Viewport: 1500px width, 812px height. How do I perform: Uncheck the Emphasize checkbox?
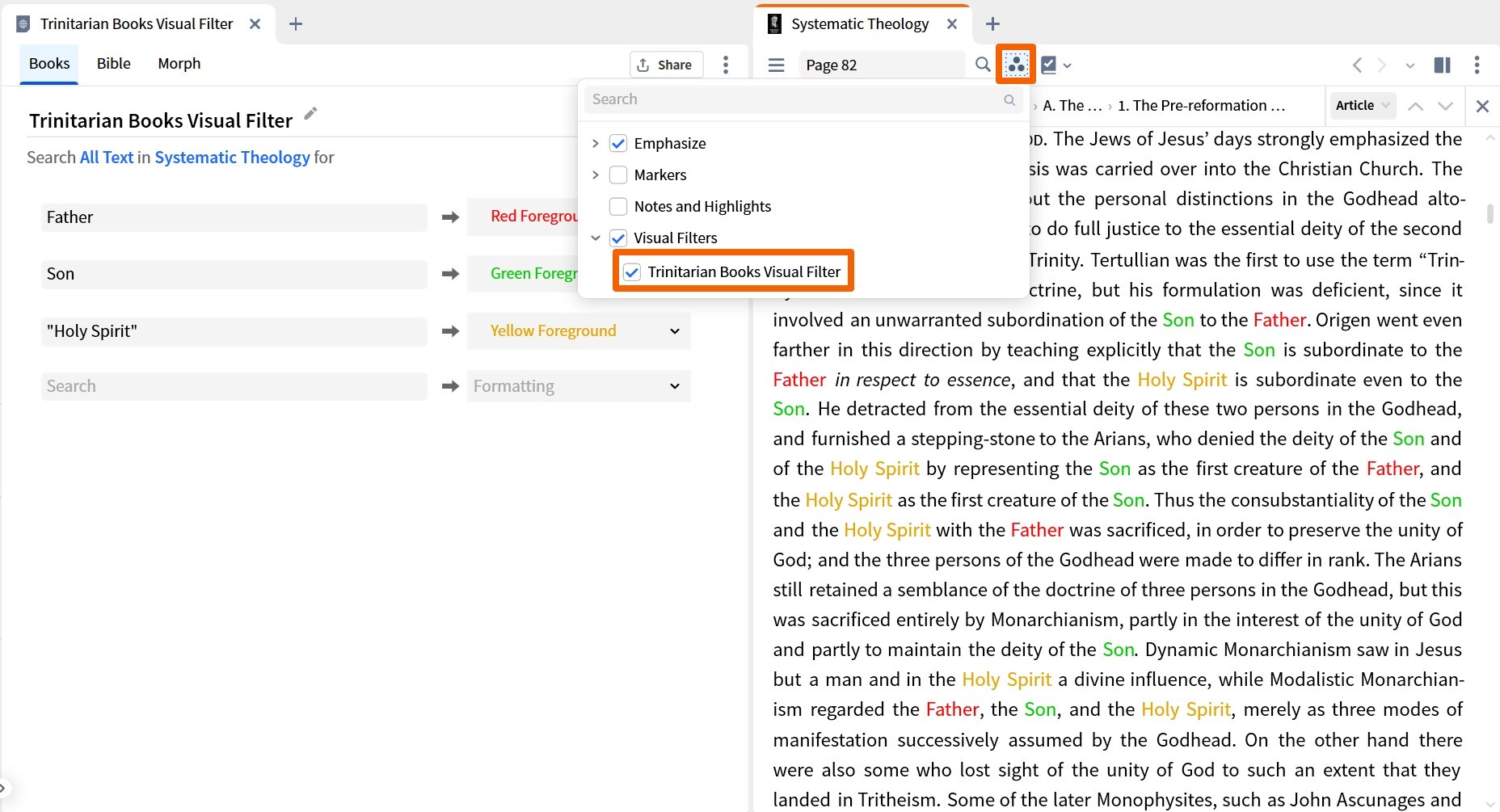[x=618, y=143]
